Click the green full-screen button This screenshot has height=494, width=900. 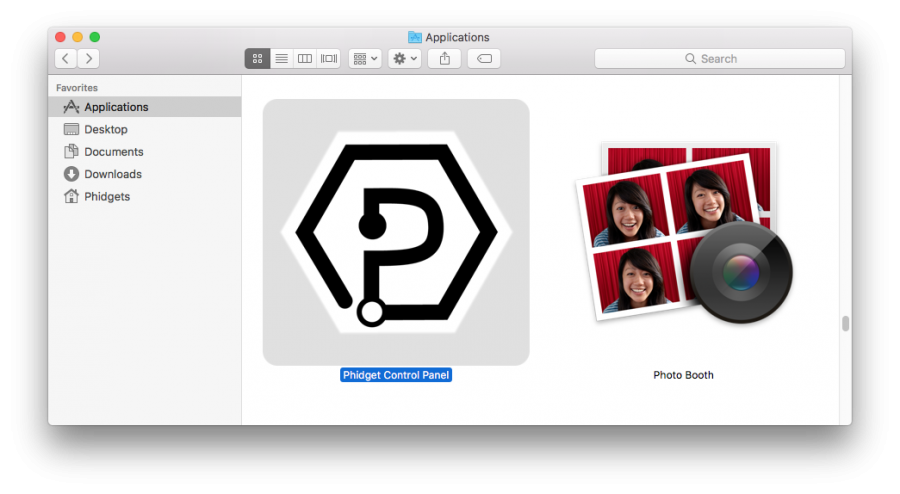95,37
